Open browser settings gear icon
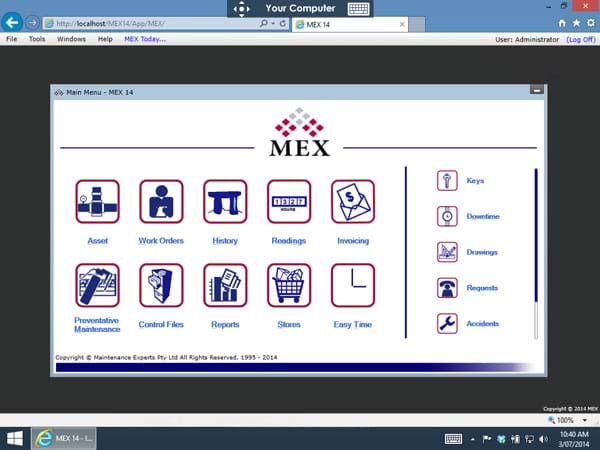 pos(591,23)
